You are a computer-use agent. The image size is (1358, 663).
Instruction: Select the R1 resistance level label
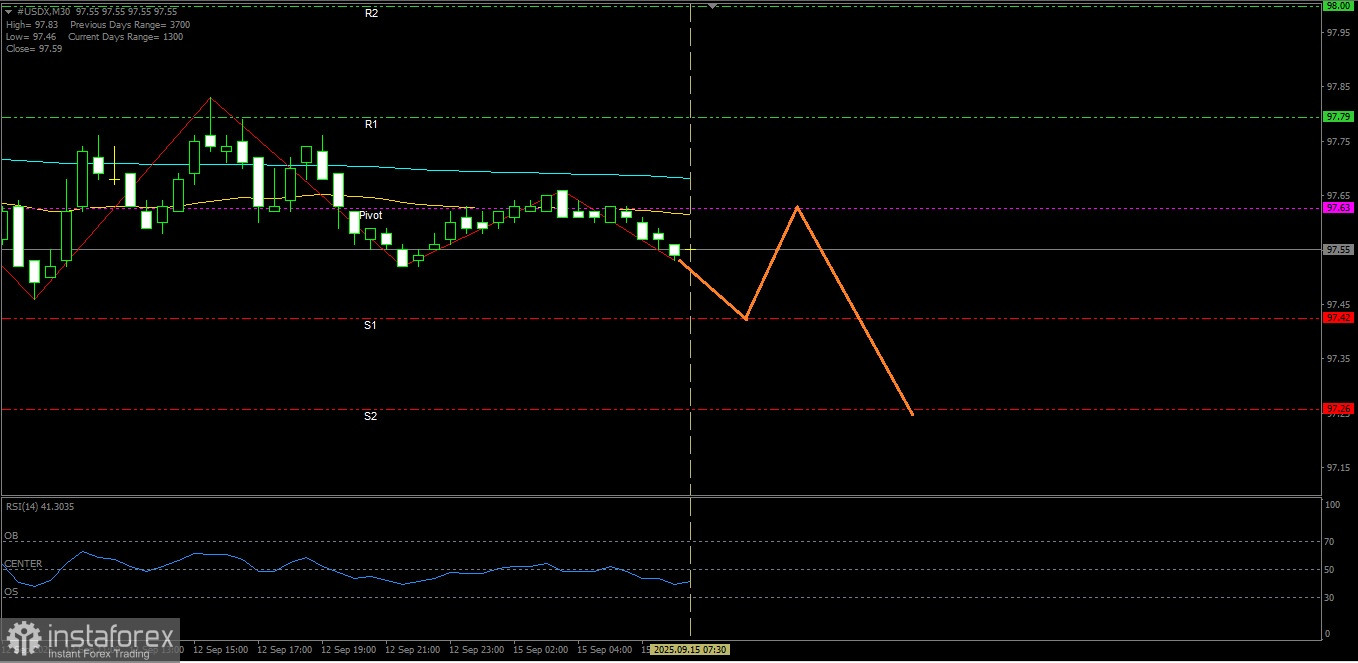(371, 124)
